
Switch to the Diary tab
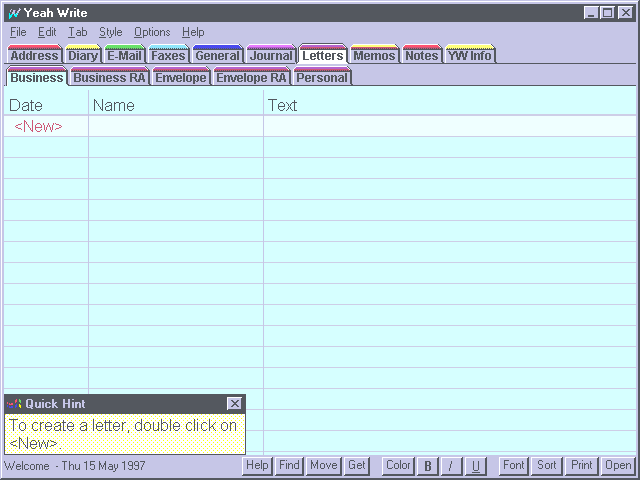click(x=82, y=56)
